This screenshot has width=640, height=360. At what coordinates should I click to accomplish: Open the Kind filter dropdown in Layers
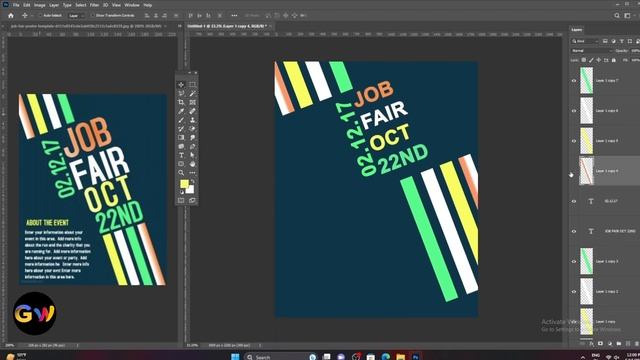tap(585, 41)
